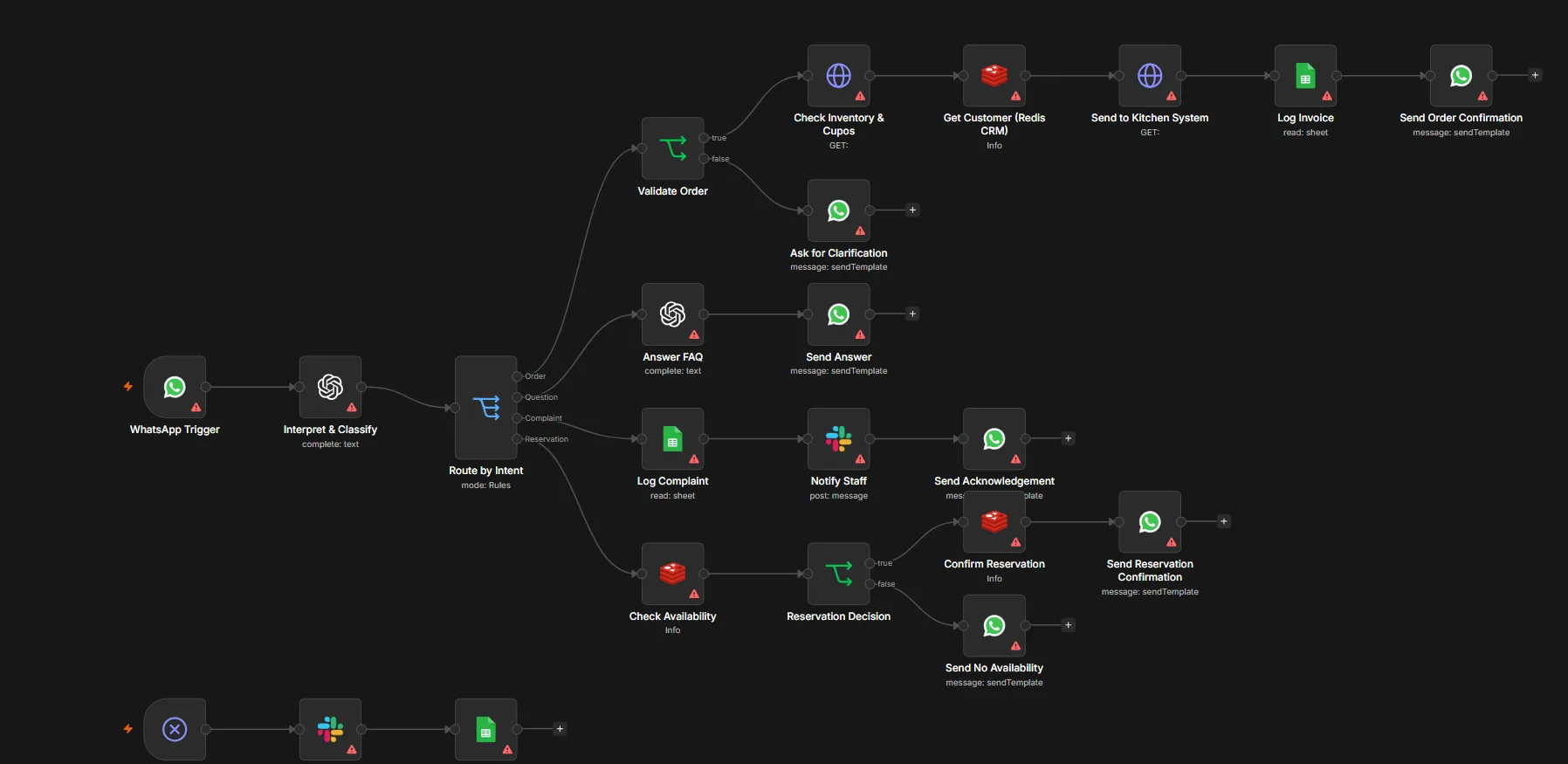Screen dimensions: 1568x764
Task: Add node after Ask for Clarification
Action: (912, 210)
